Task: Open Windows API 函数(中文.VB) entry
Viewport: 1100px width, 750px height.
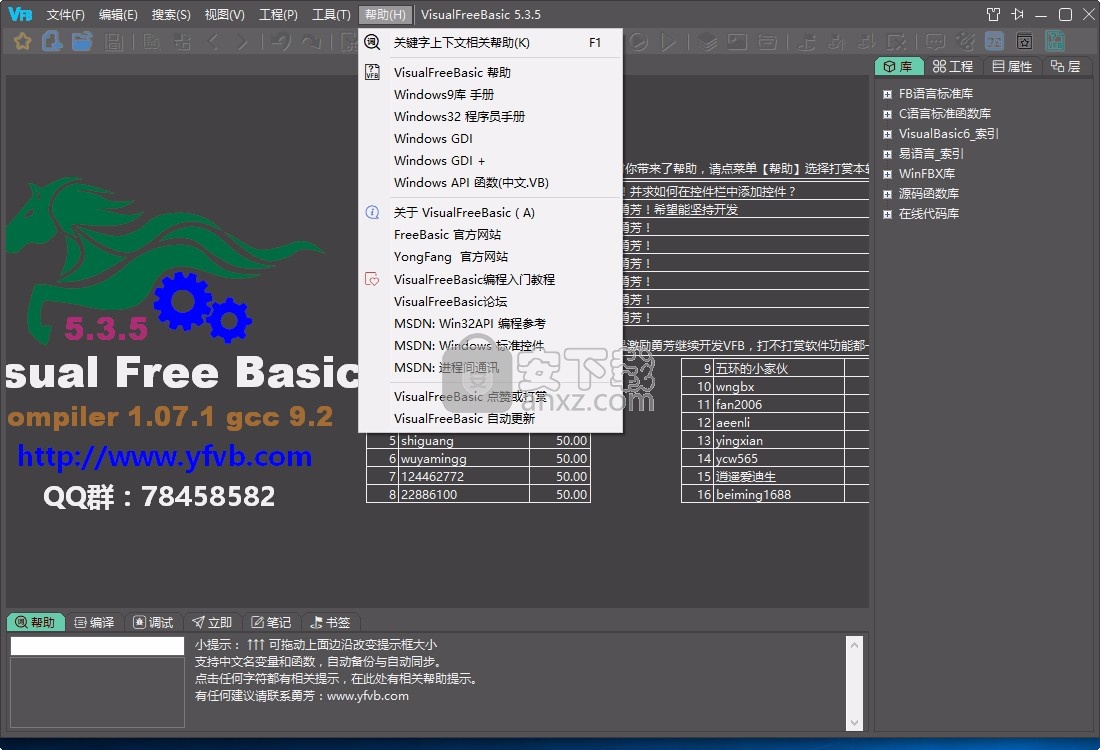Action: pos(490,182)
